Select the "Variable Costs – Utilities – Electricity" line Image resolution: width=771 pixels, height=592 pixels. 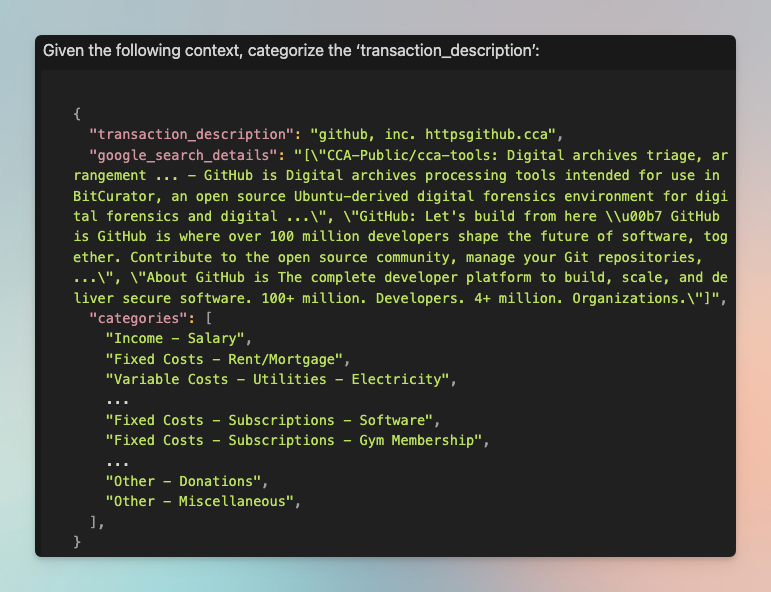(x=281, y=379)
